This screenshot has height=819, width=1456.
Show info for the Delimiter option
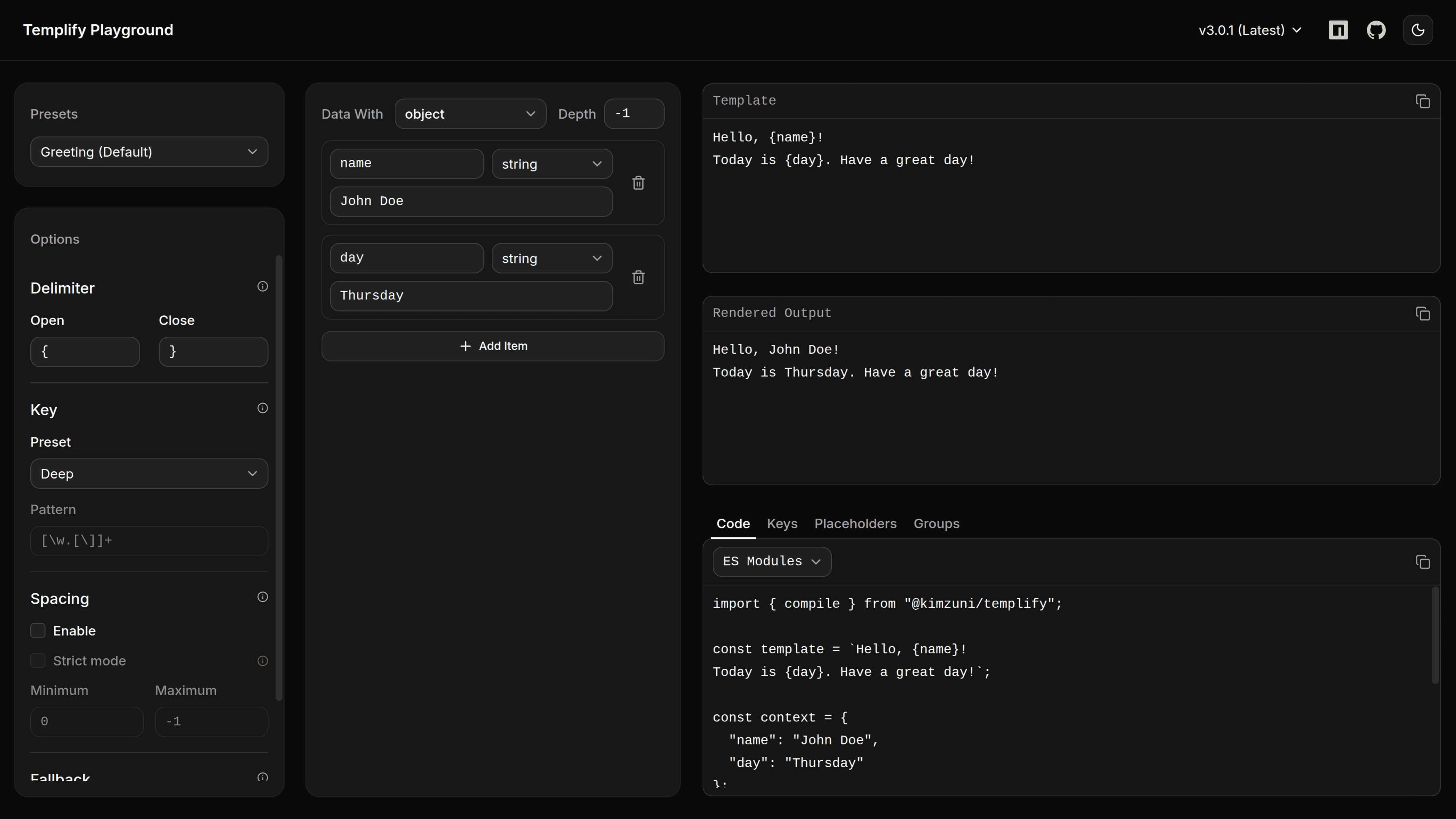[x=262, y=287]
